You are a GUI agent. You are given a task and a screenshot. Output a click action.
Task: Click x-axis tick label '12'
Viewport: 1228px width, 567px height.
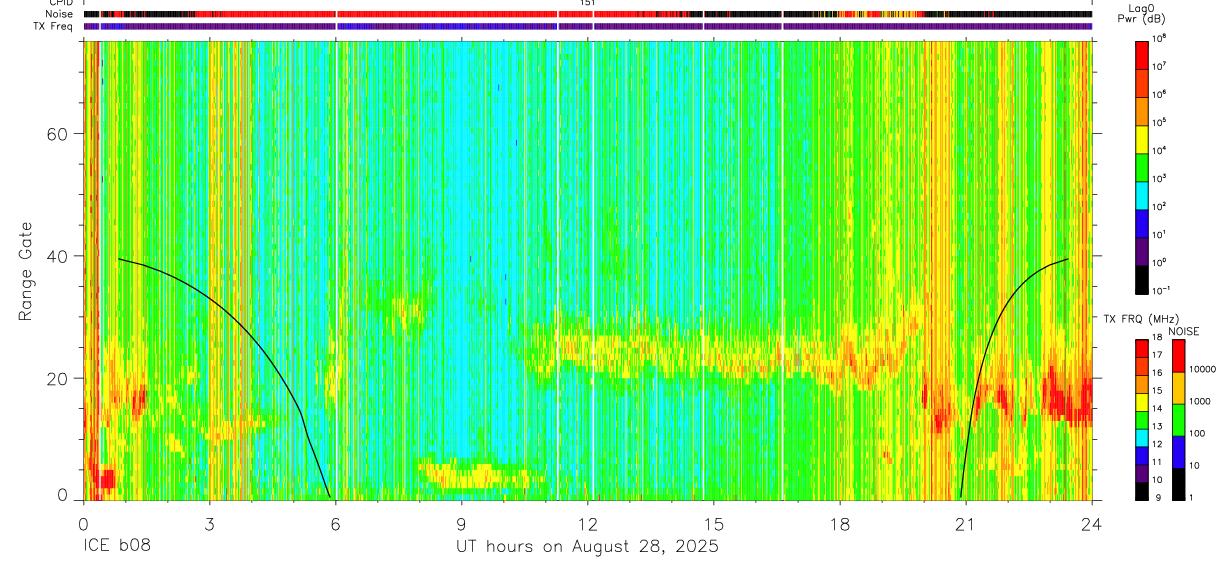588,524
